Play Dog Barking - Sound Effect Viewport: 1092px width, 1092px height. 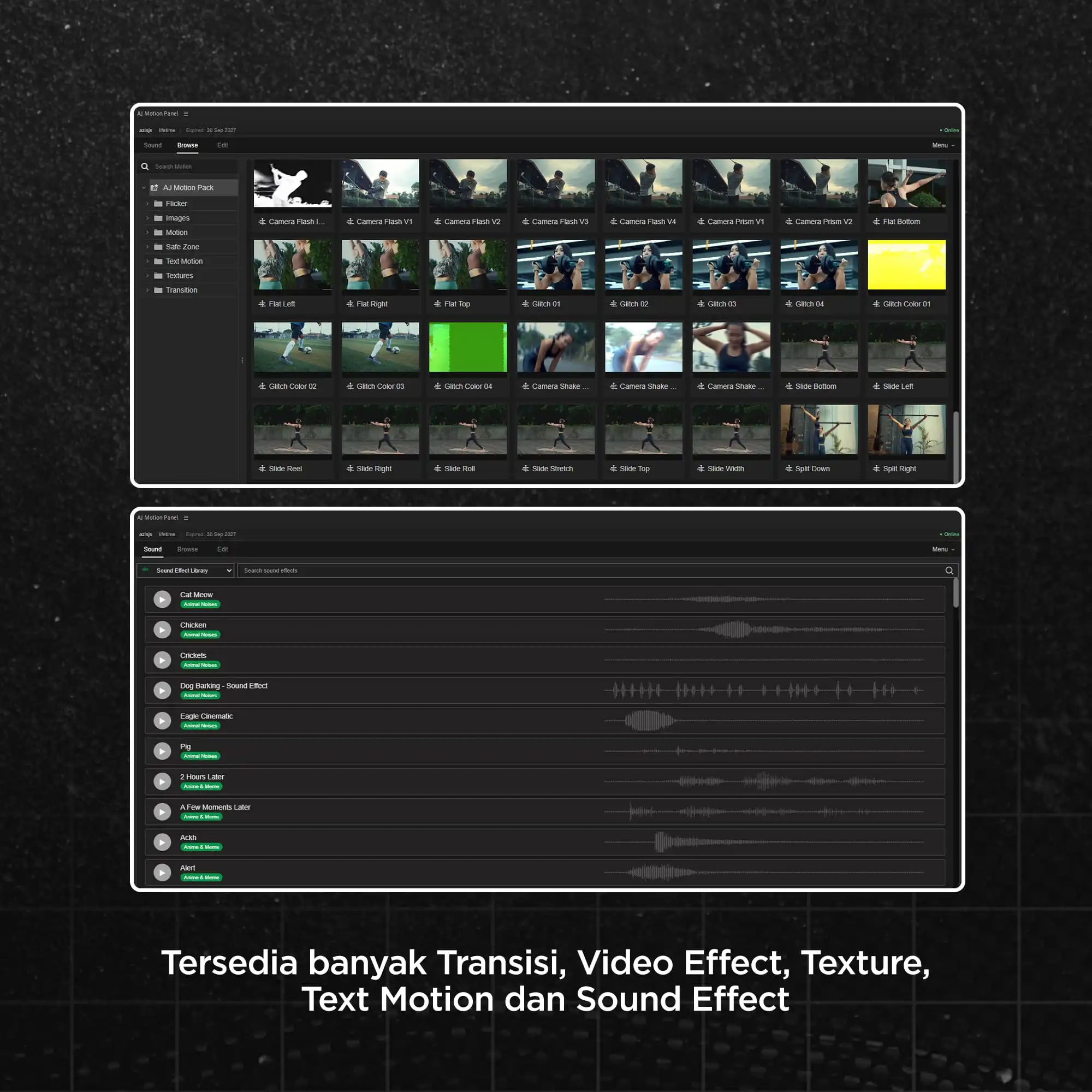(x=162, y=690)
